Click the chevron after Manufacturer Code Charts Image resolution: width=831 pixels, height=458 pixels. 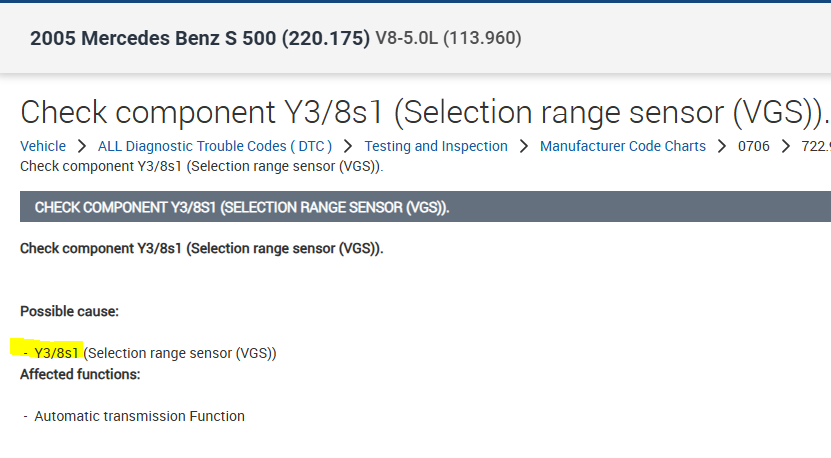coord(722,147)
